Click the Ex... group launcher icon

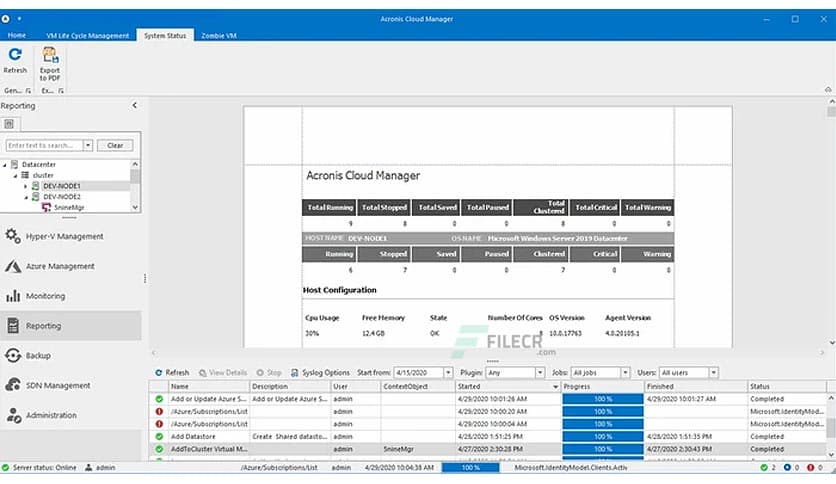pos(61,91)
